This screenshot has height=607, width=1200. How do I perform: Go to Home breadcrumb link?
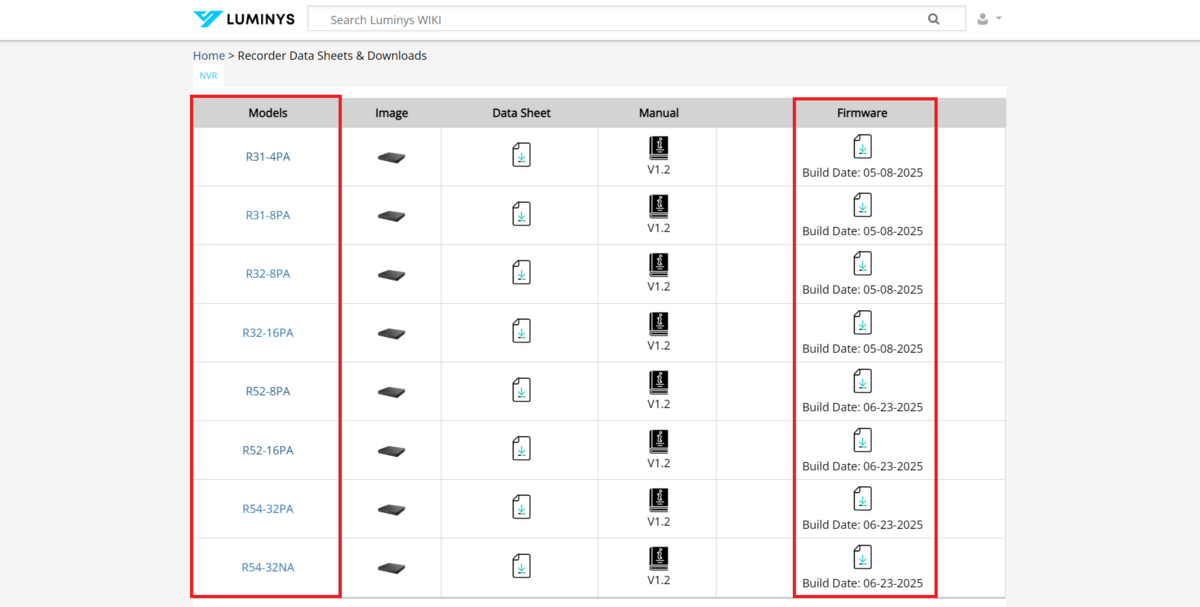coord(209,56)
